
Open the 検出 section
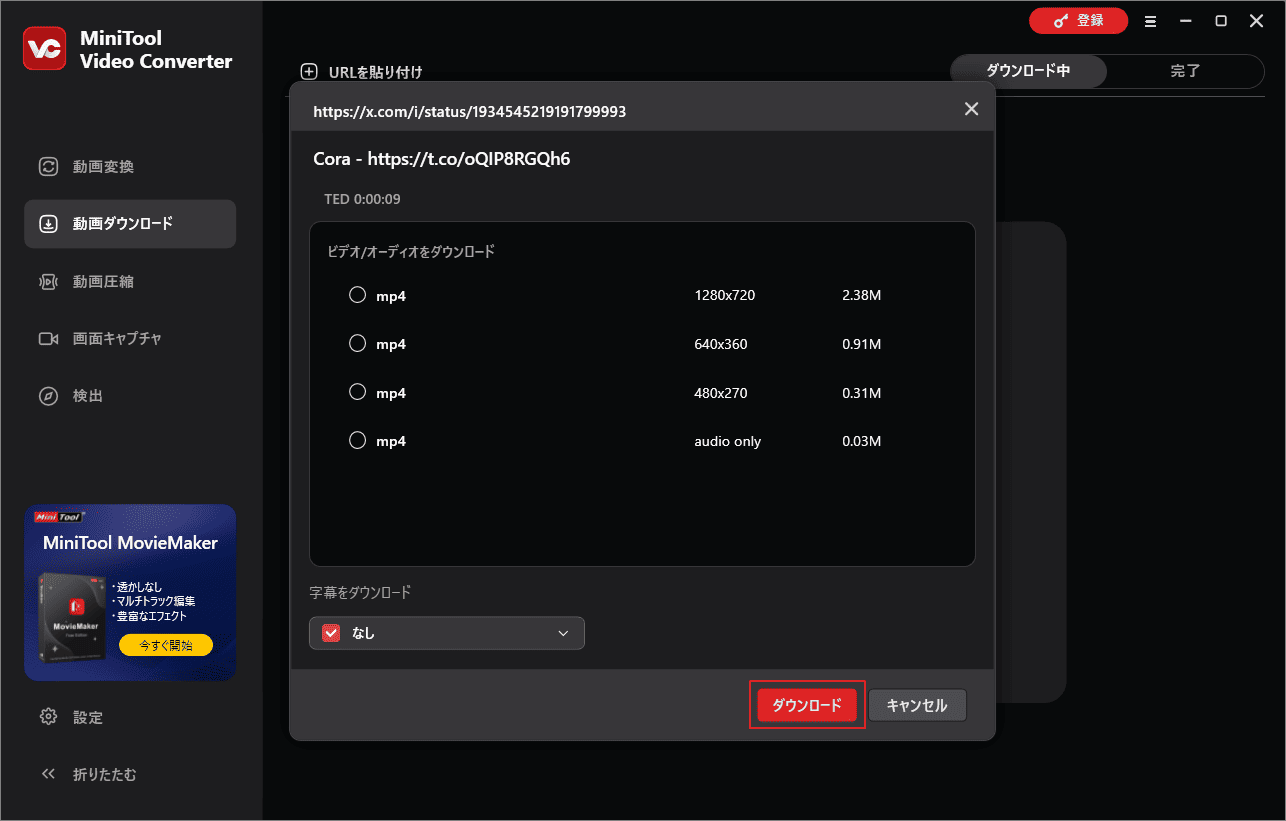130,396
